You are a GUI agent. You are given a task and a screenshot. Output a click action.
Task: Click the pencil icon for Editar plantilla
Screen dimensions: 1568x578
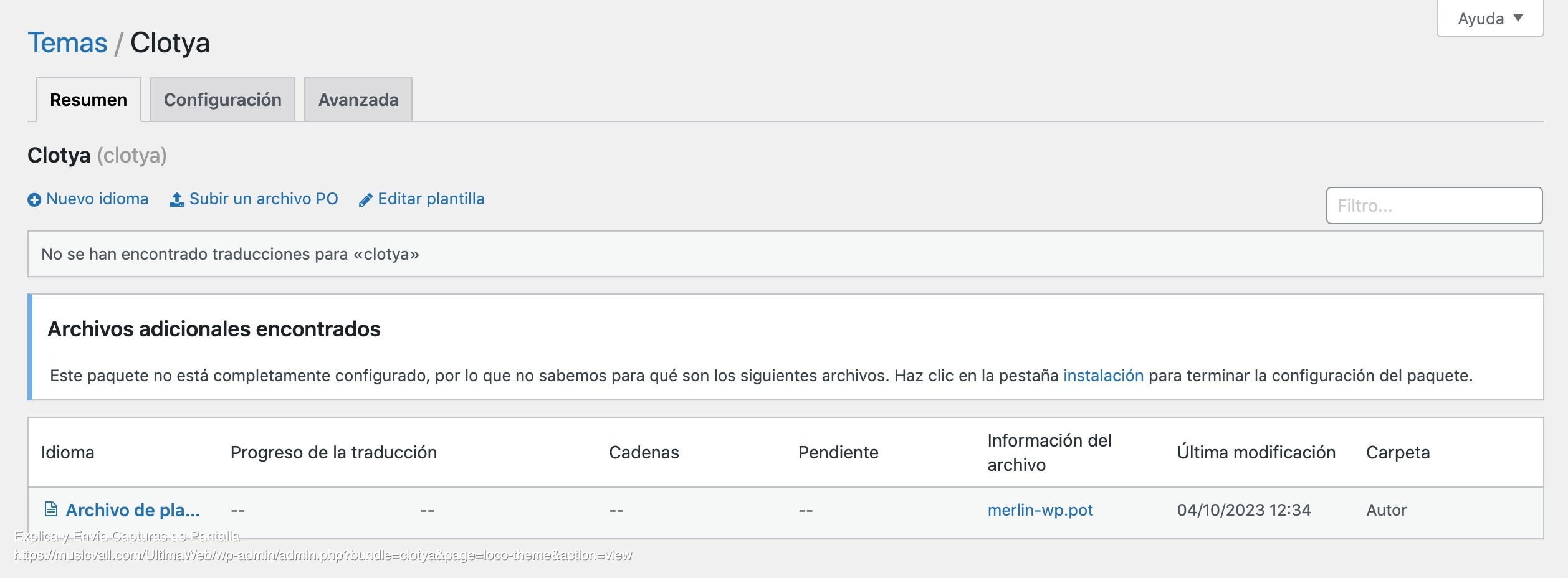(x=366, y=199)
